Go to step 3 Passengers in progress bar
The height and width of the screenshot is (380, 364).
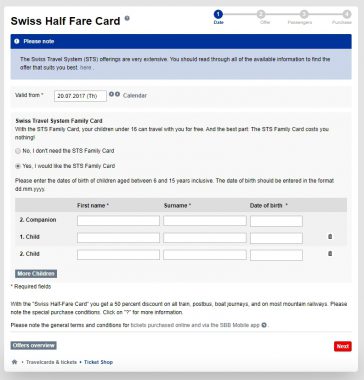coord(303,14)
